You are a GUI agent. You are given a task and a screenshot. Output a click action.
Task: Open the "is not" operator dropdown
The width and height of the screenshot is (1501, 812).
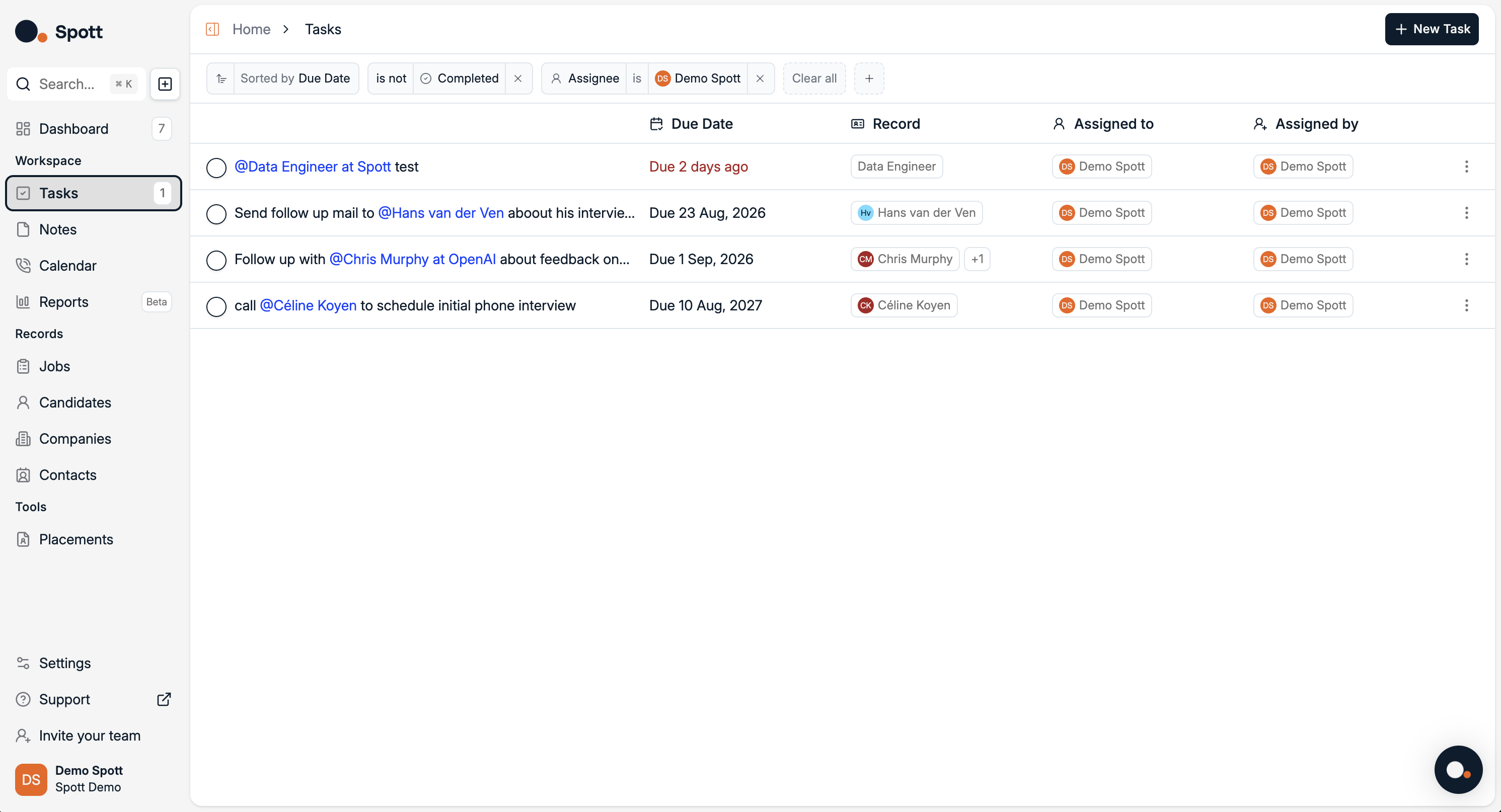[x=391, y=78]
